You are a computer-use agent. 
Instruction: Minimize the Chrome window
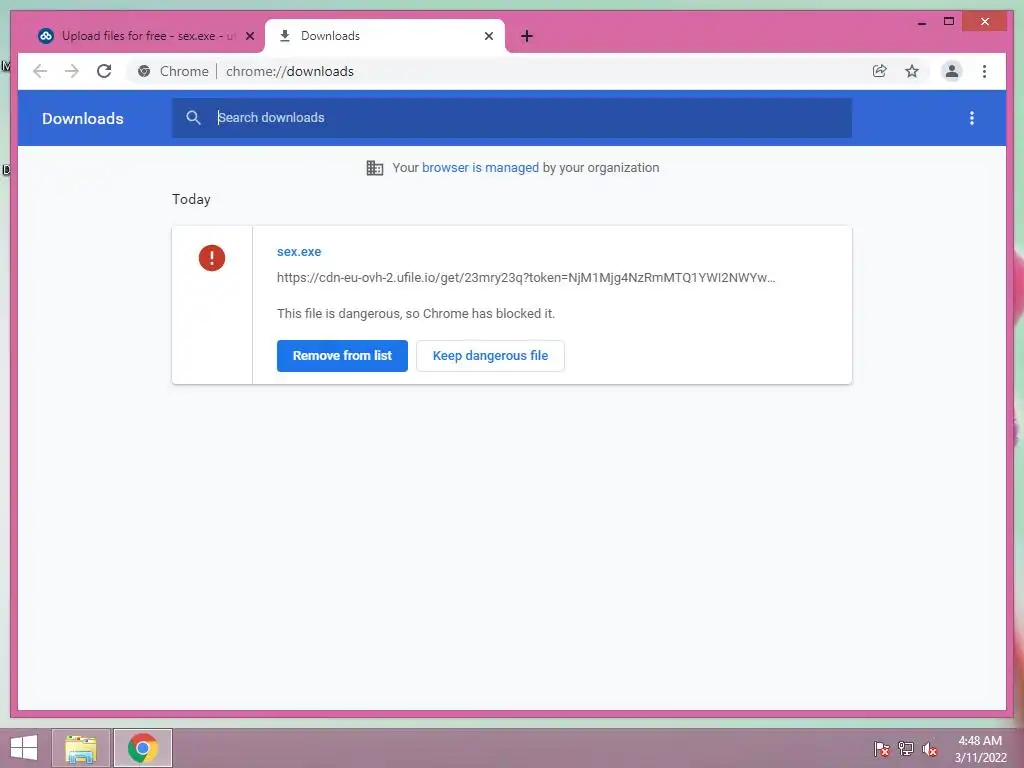tap(922, 22)
